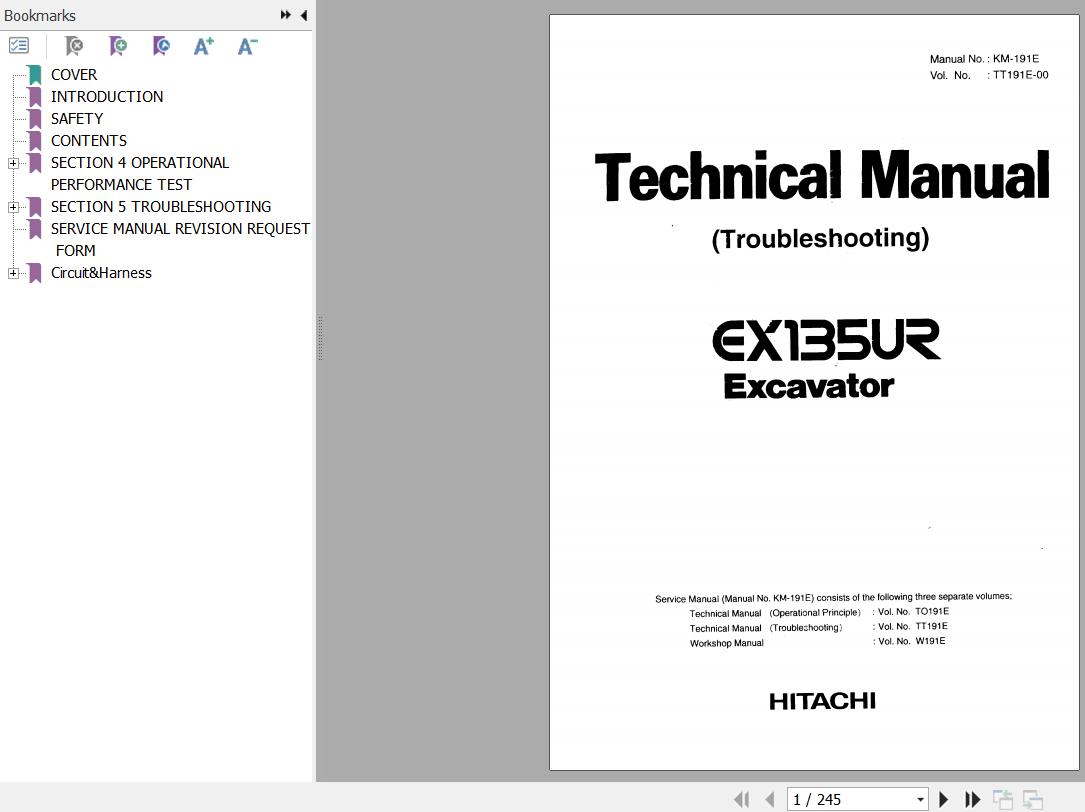Click the SECTION 5 bookmark ribbon icon
1085x812 pixels.
coord(35,207)
